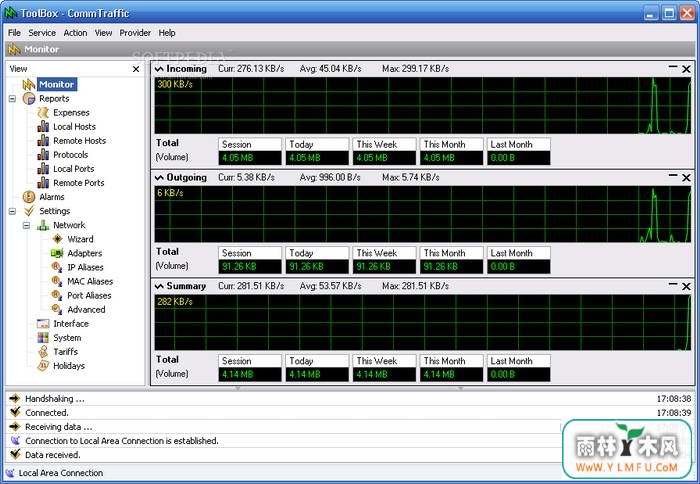
Task: Click the IP Aliases icon
Action: tap(57, 267)
